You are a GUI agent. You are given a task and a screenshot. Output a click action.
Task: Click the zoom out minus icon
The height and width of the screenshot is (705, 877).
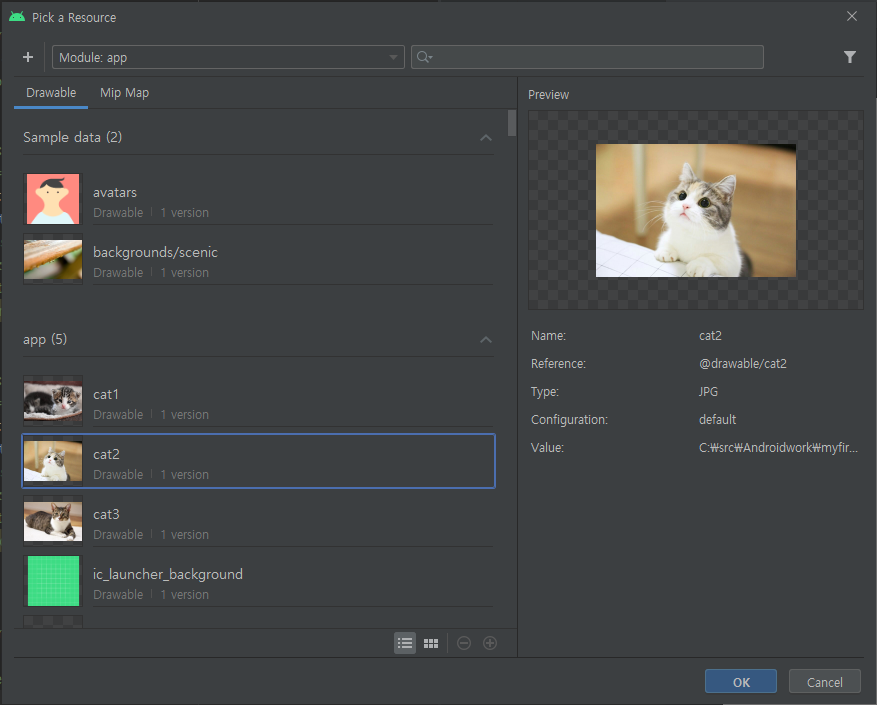point(464,643)
